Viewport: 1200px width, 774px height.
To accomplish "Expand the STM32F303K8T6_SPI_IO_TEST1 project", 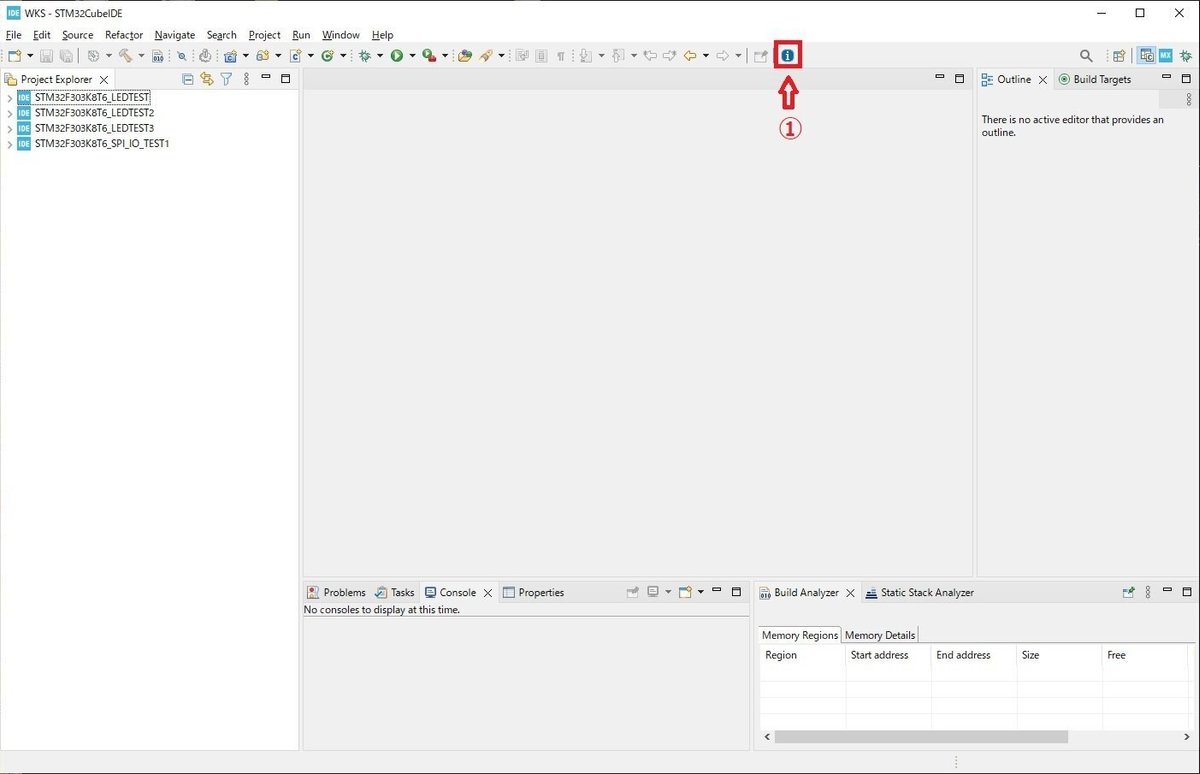I will point(9,144).
